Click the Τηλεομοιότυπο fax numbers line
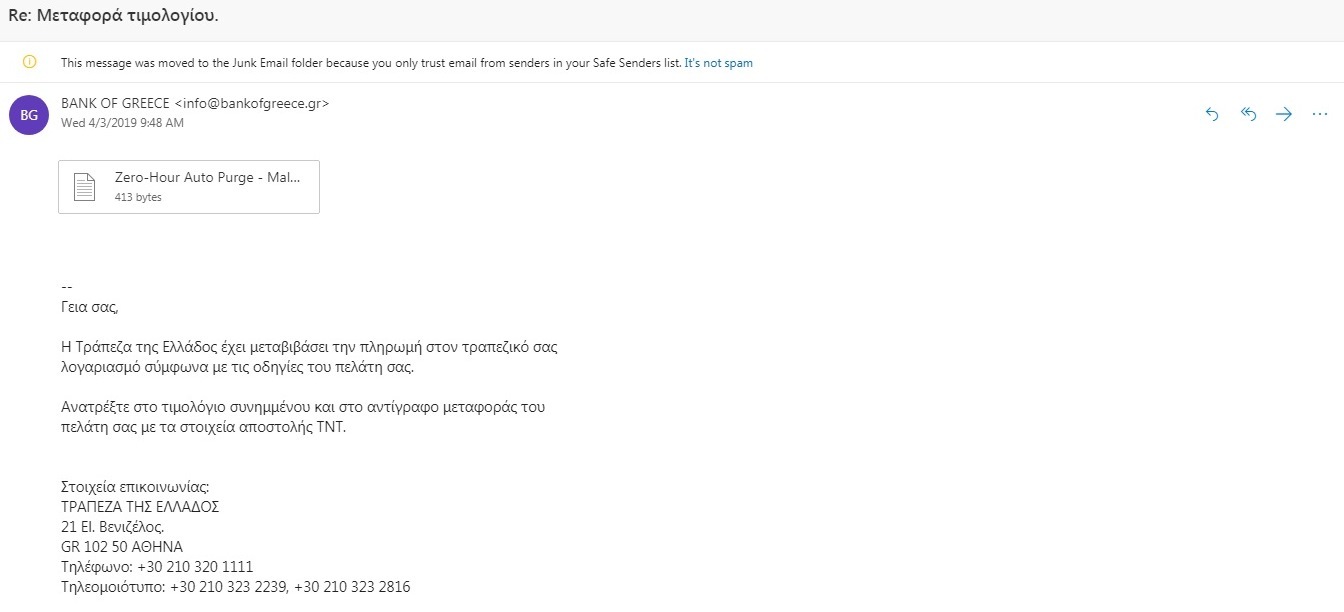 coord(235,586)
